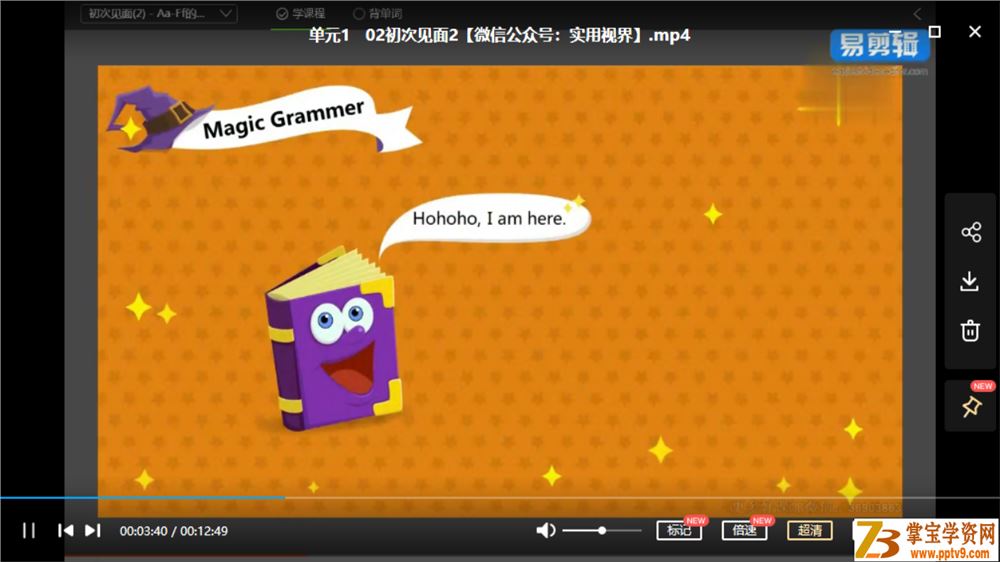This screenshot has width=1000, height=562.
Task: Click the back chevron at top right
Action: 917,13
